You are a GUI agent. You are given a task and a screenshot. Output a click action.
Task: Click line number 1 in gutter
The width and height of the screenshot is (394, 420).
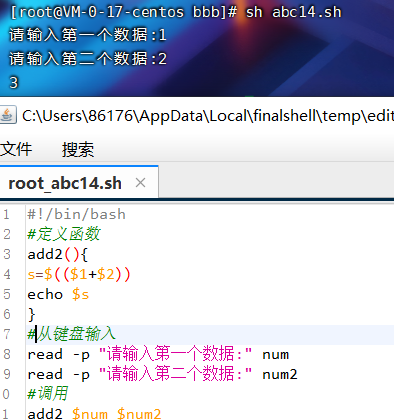click(6, 214)
